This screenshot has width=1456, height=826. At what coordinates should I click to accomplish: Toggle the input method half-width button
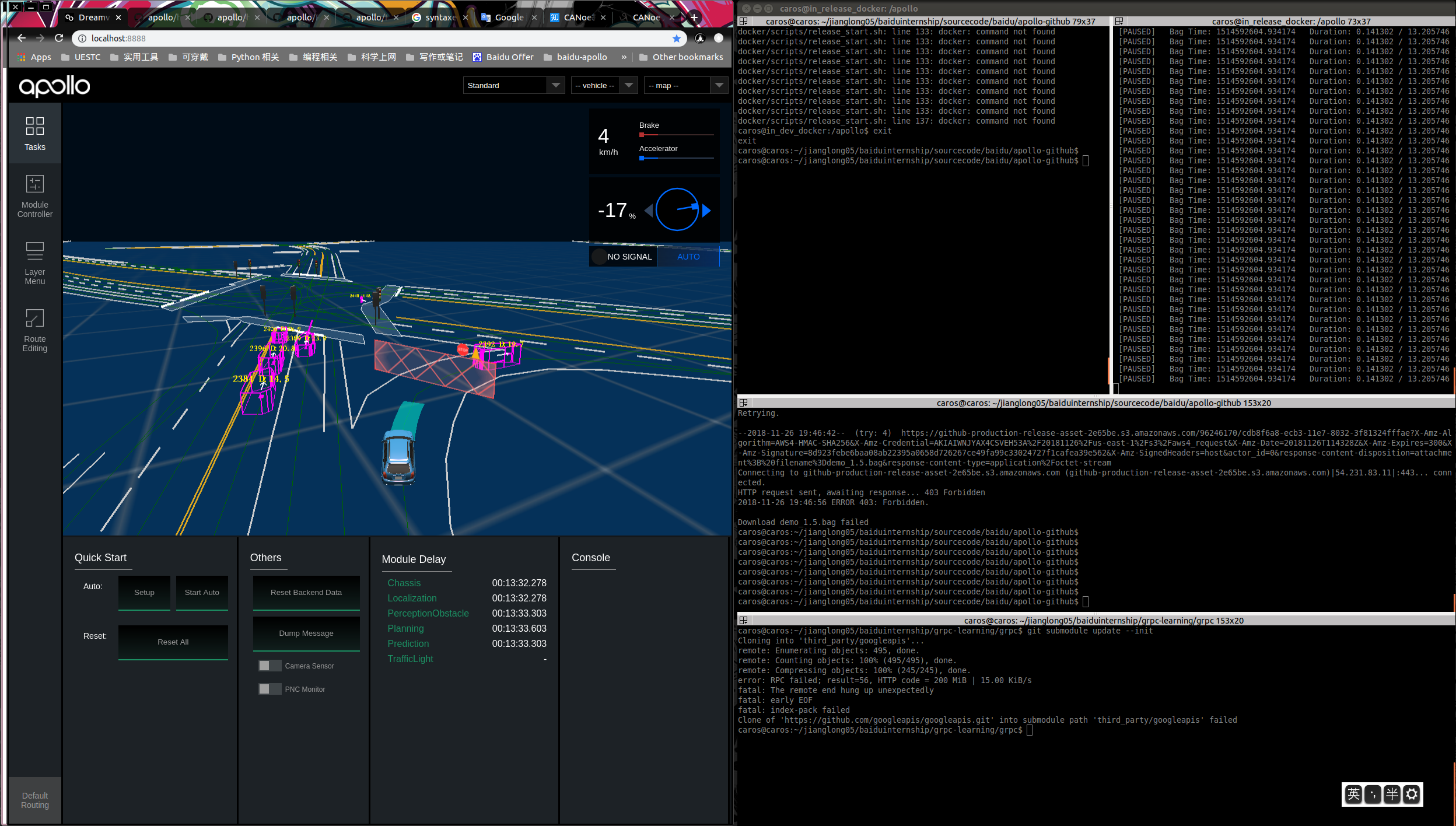pos(1392,794)
